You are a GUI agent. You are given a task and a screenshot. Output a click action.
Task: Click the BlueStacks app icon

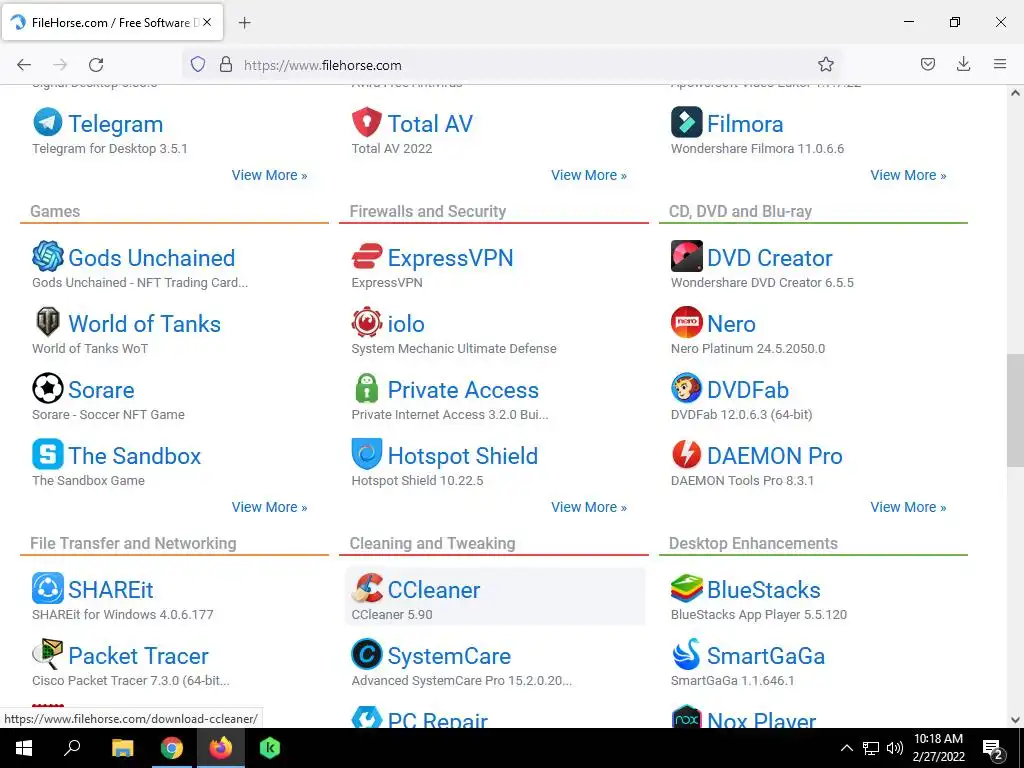point(686,588)
